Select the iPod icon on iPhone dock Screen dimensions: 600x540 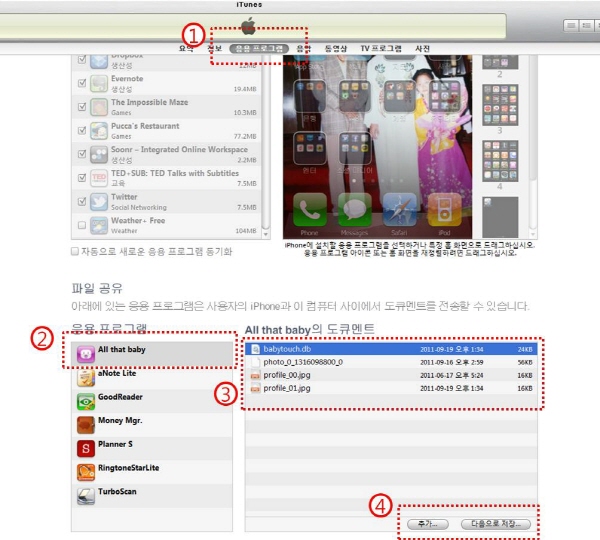click(444, 210)
